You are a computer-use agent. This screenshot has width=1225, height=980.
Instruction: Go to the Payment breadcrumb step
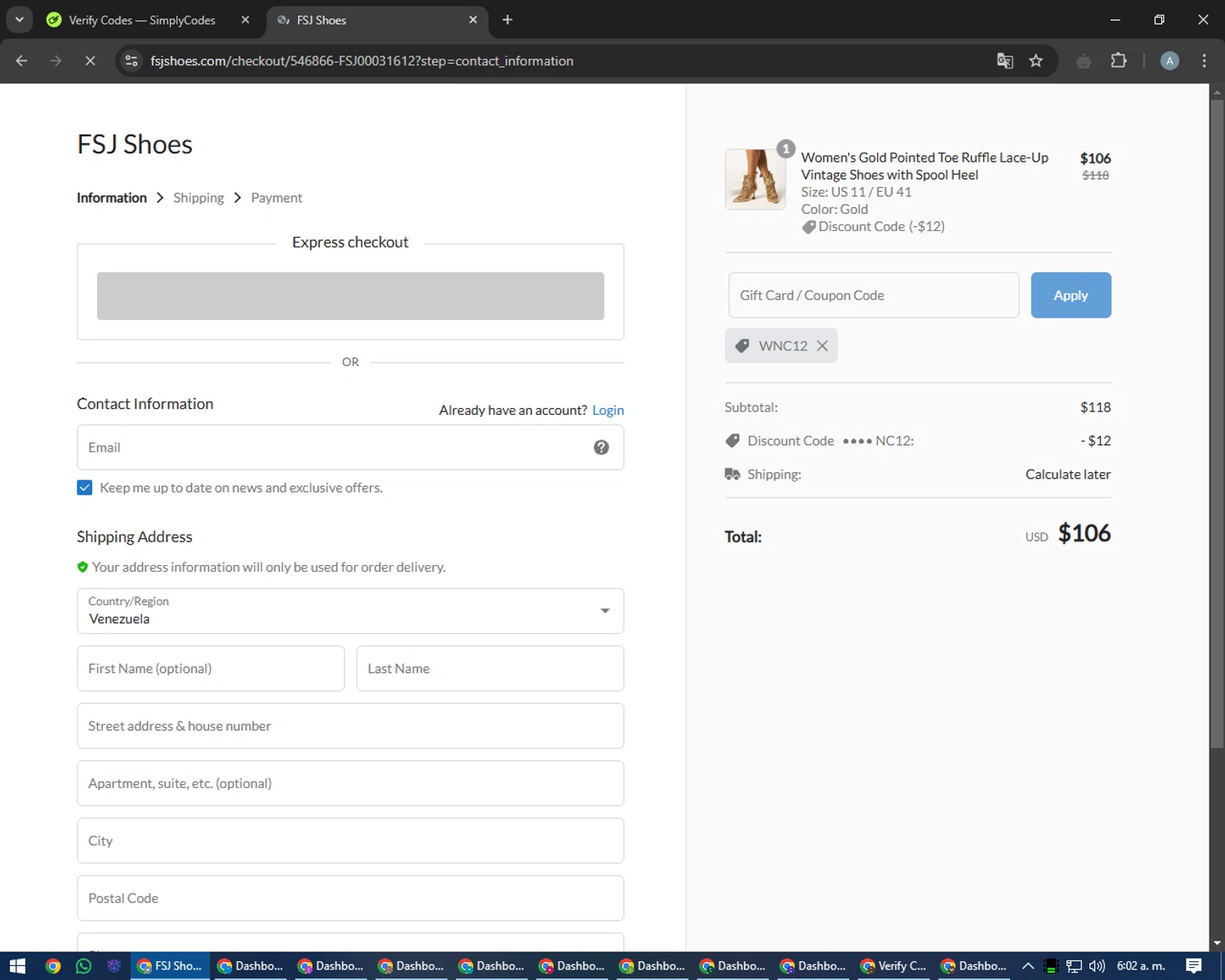pyautogui.click(x=276, y=198)
